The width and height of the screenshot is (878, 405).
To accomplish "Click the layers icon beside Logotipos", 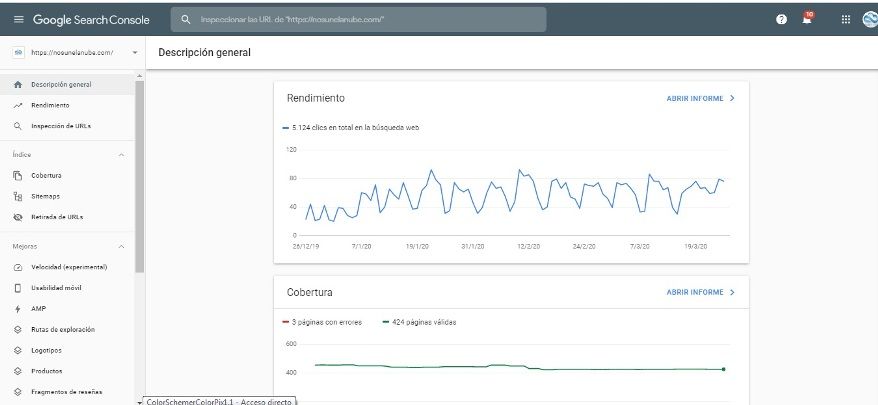I will [x=18, y=351].
